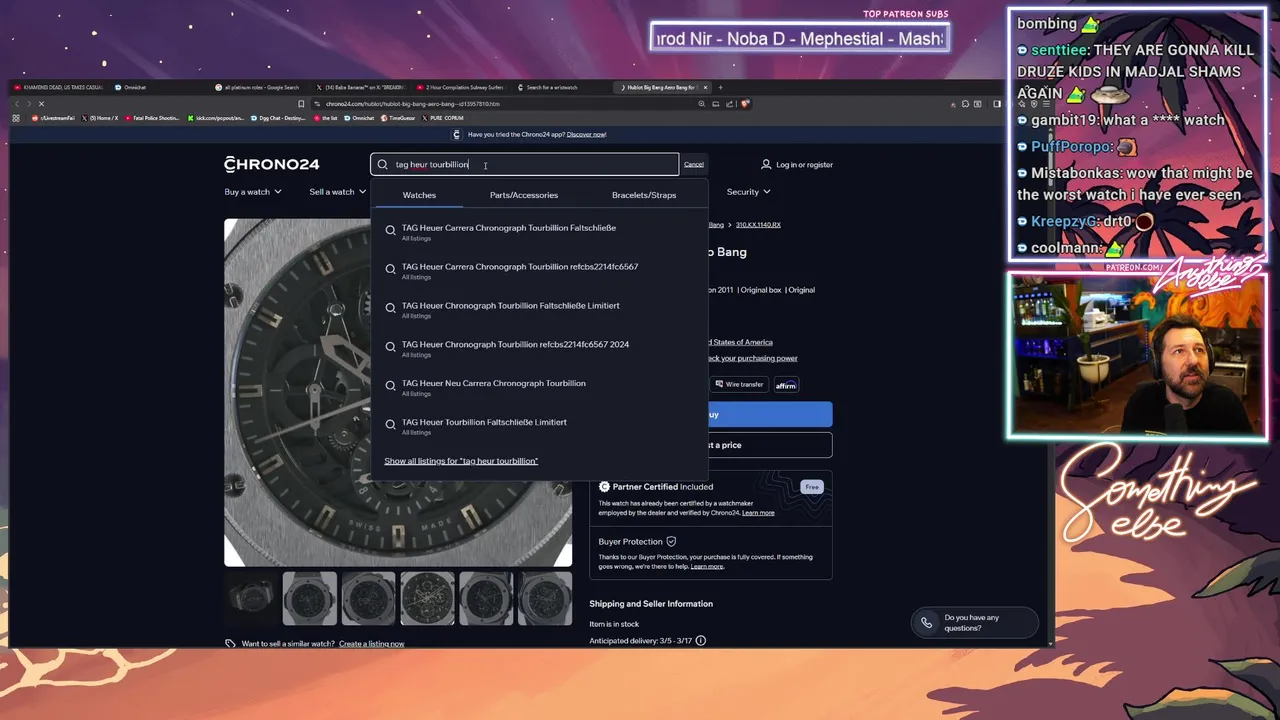Click Learn more under Partner Certified
This screenshot has height=720, width=1280.
click(758, 513)
